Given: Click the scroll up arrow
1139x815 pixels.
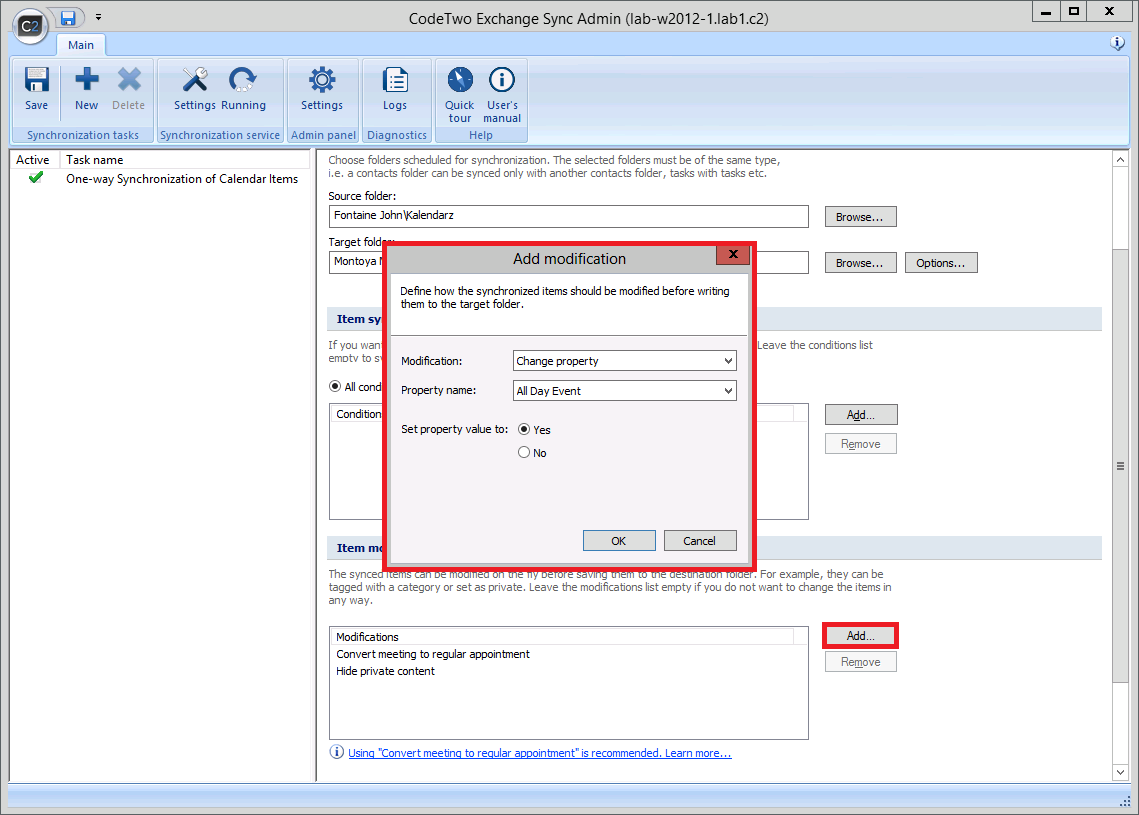Looking at the screenshot, I should pos(1120,160).
